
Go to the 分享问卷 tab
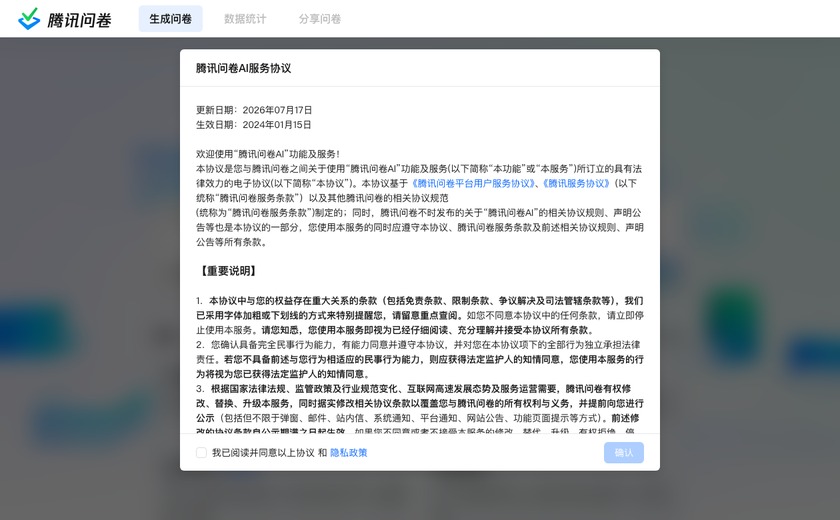(x=320, y=19)
